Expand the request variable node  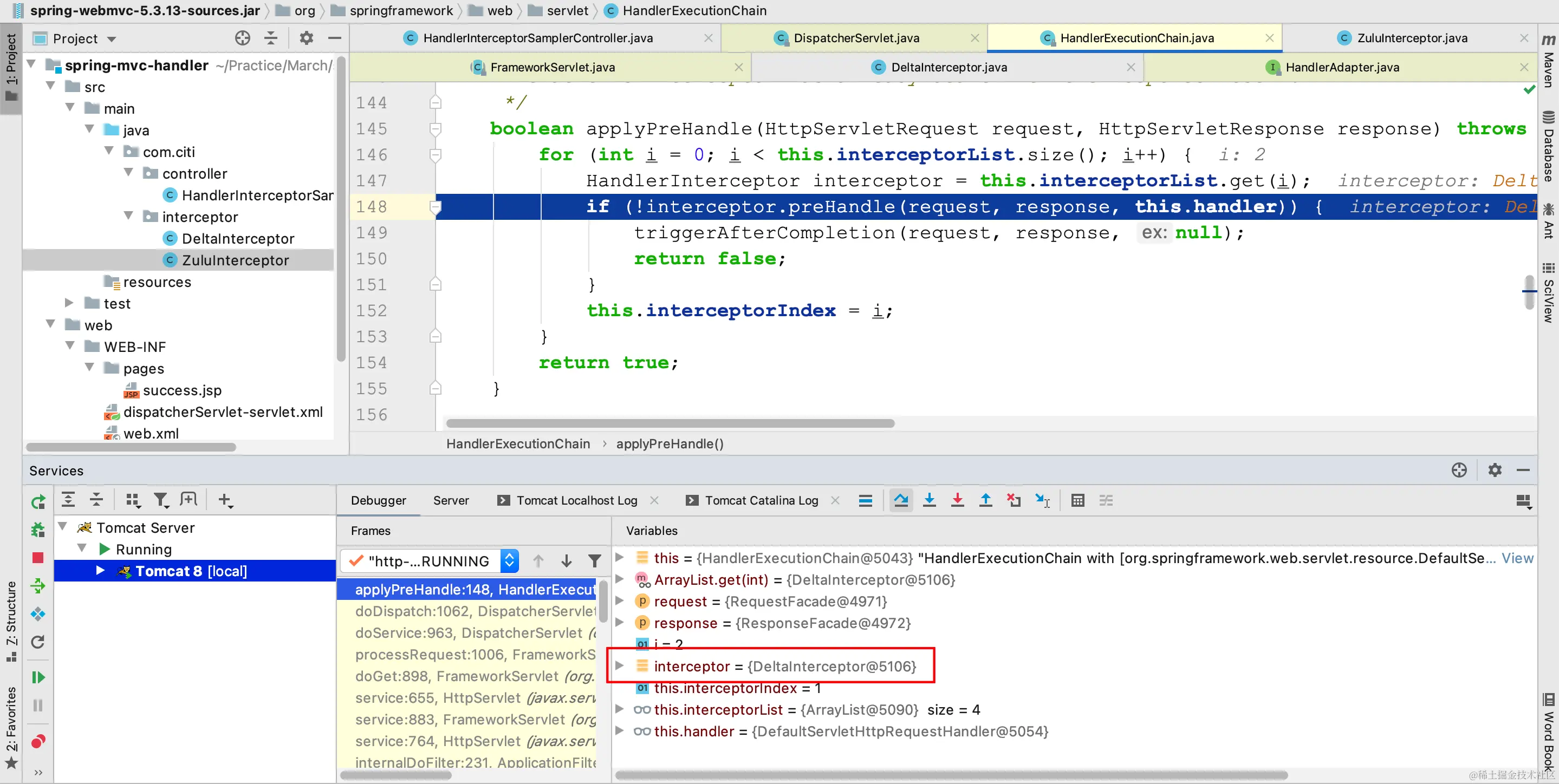click(x=620, y=600)
